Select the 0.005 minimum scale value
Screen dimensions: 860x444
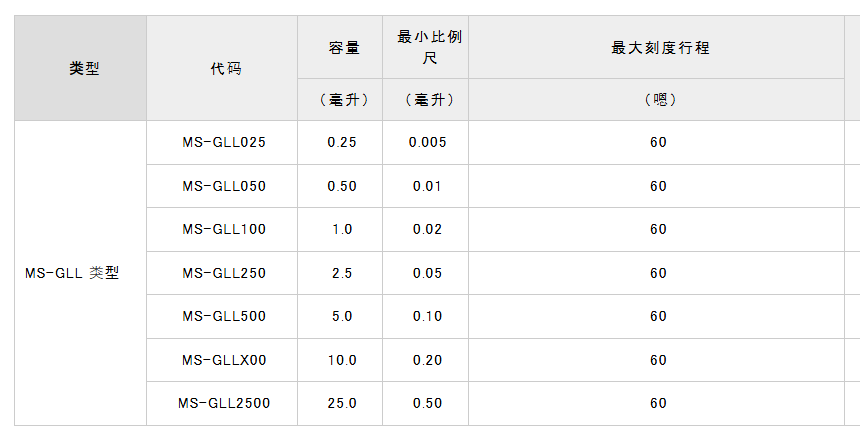tap(427, 142)
